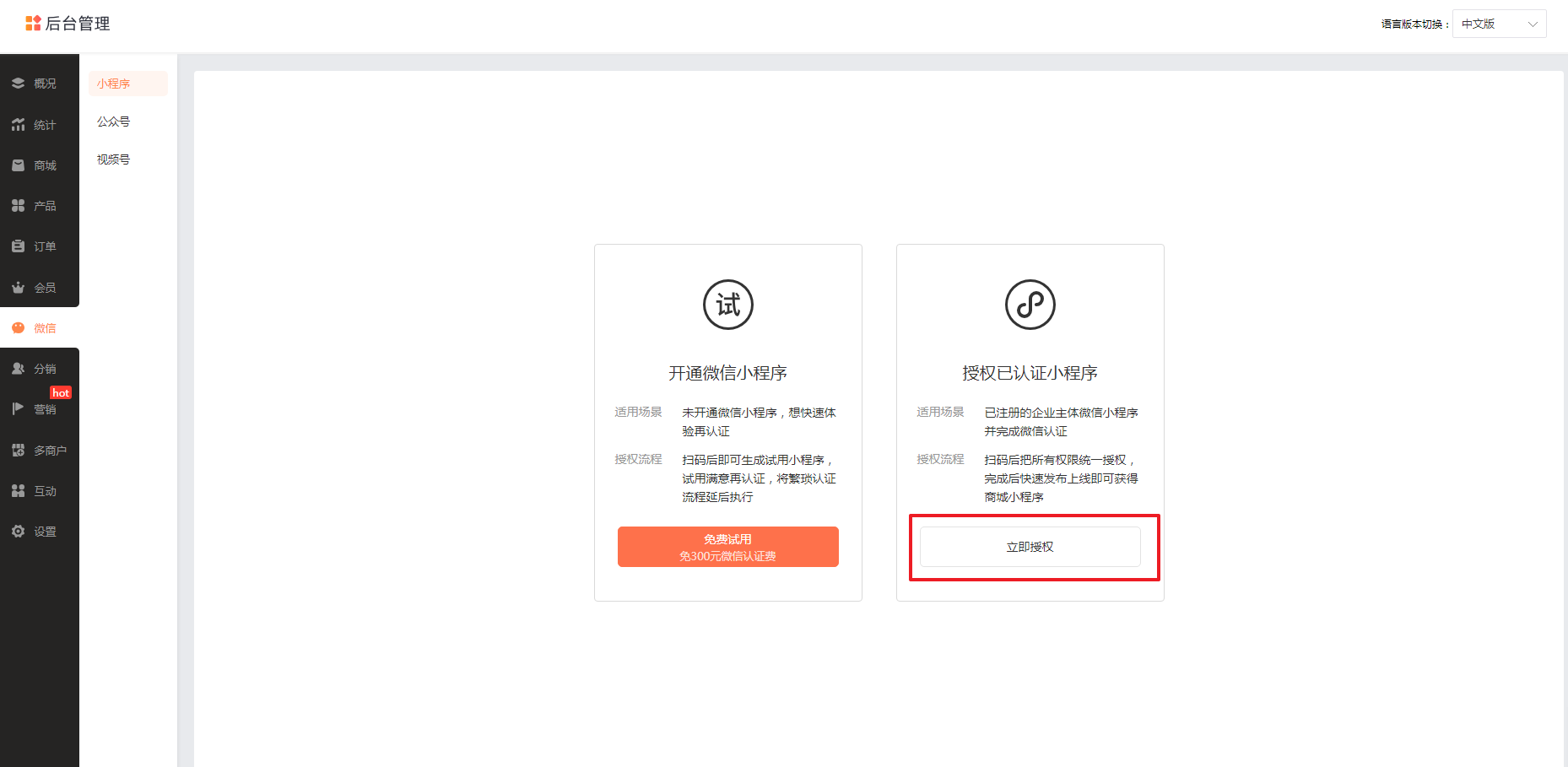This screenshot has width=1568, height=767.
Task: Click the 统计 chart icon in sidebar
Action: click(18, 125)
